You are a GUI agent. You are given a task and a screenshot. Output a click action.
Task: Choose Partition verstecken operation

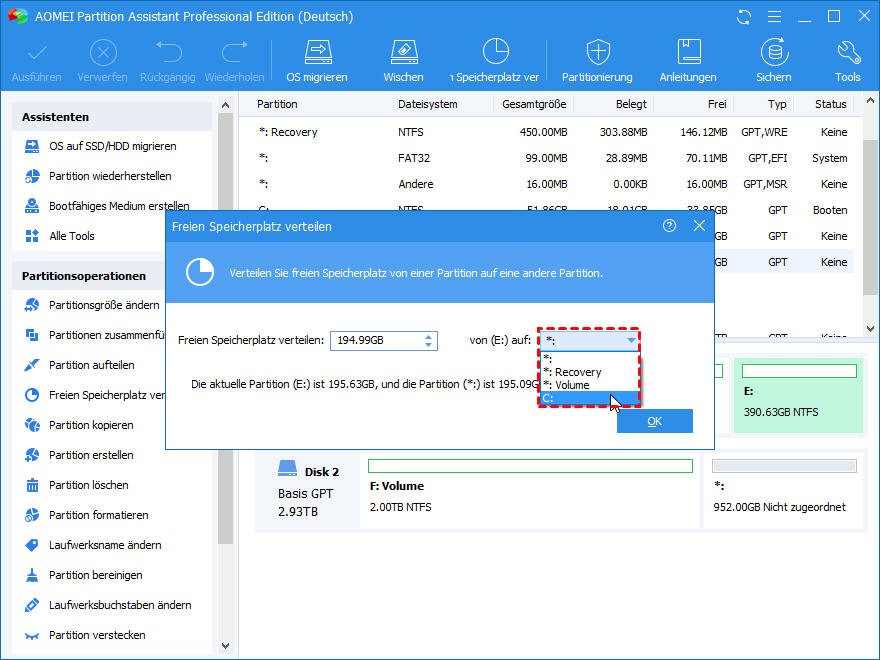tap(85, 635)
